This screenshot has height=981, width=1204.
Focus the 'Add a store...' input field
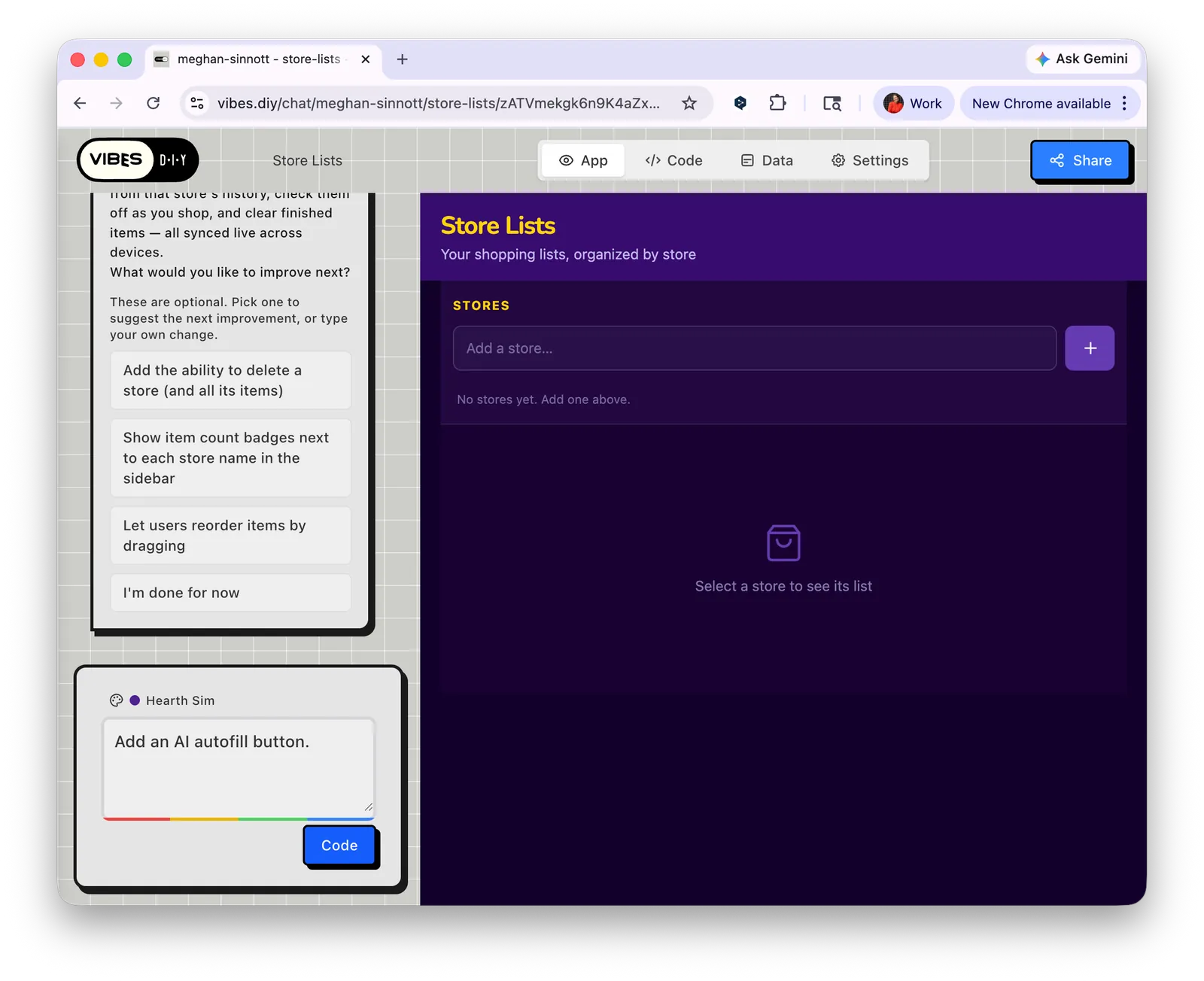[x=754, y=348]
